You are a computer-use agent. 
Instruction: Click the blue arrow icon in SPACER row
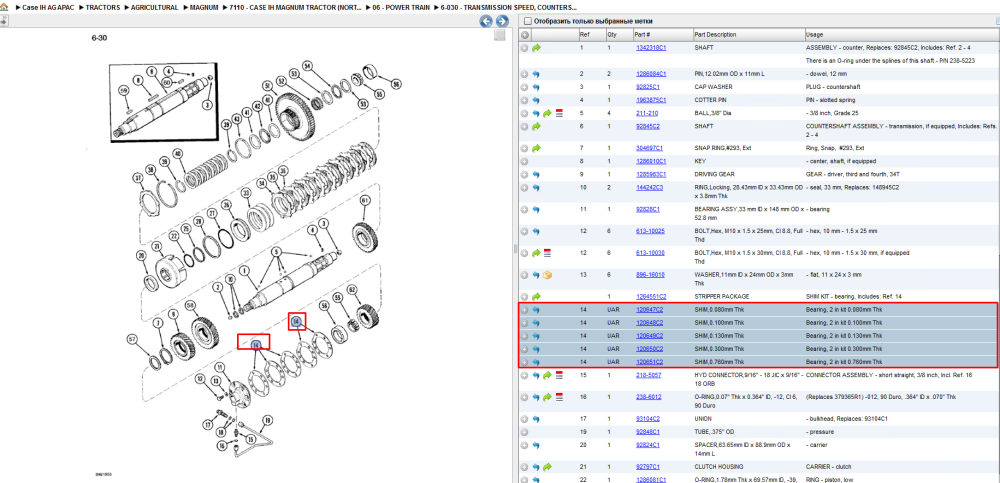point(536,445)
